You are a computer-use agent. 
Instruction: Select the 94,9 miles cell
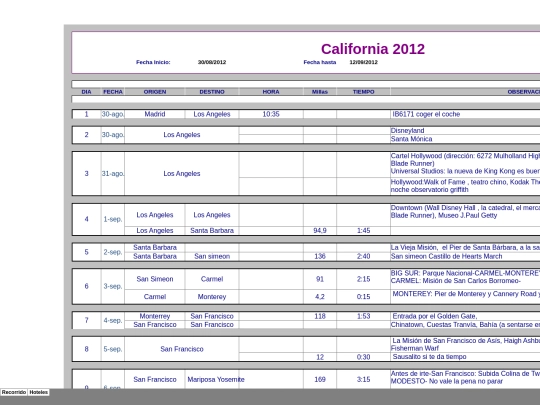[x=320, y=231]
